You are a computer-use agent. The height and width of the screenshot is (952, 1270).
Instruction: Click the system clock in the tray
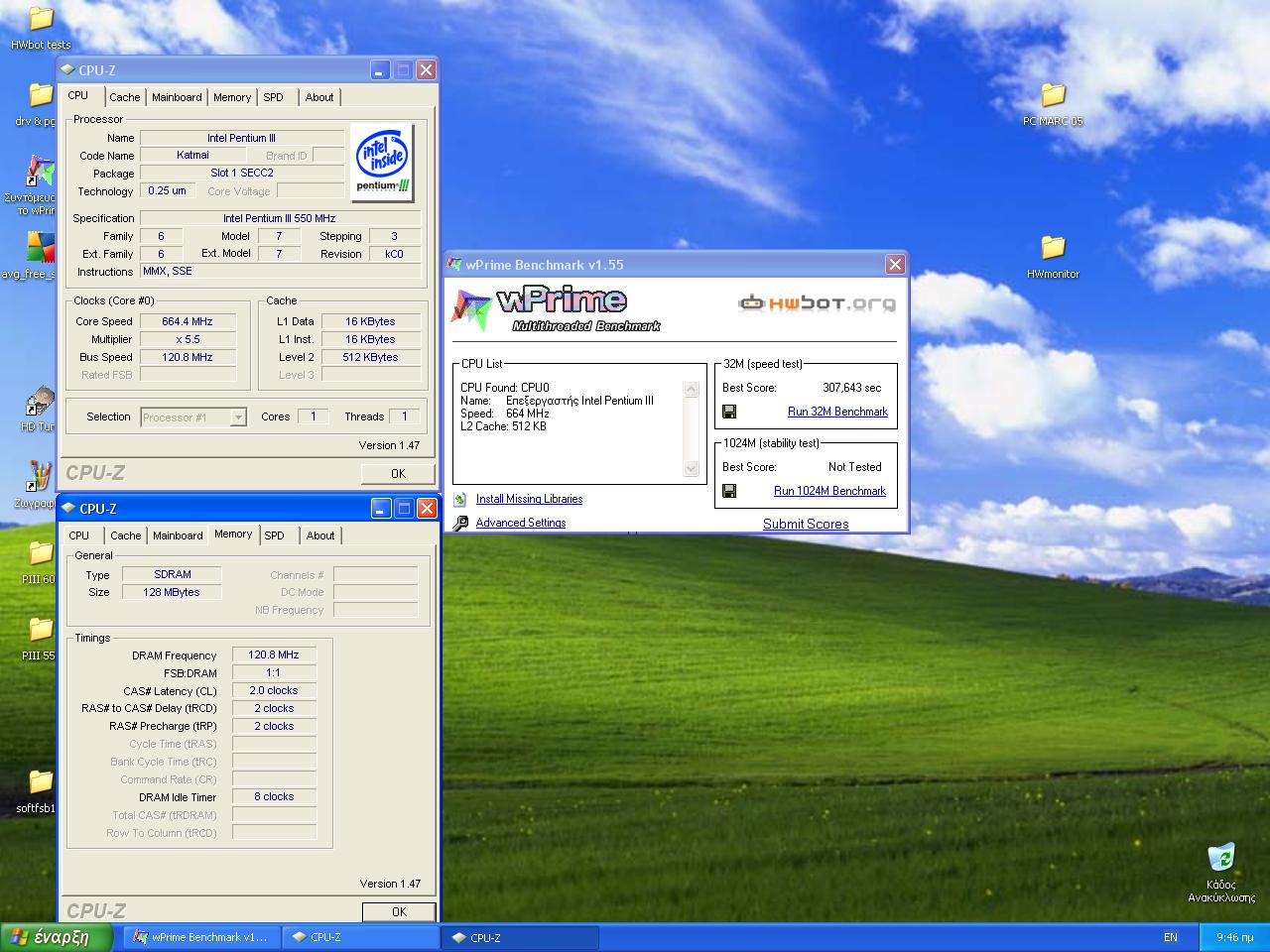coord(1233,937)
